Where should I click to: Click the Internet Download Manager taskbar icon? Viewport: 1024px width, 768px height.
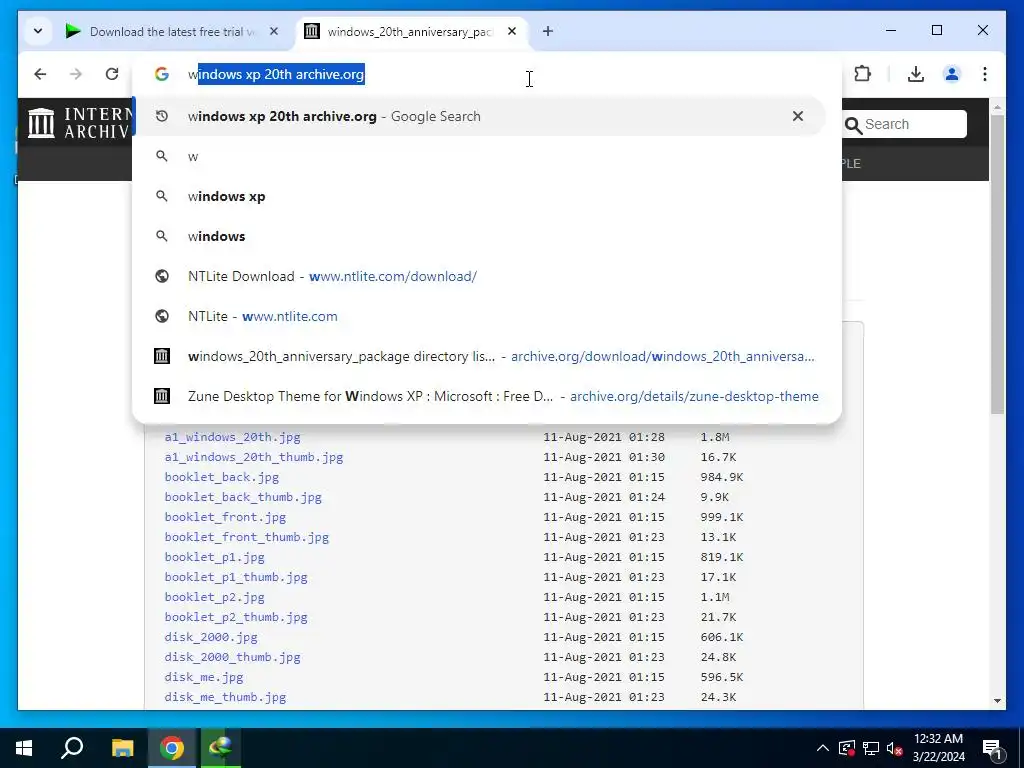pos(221,748)
